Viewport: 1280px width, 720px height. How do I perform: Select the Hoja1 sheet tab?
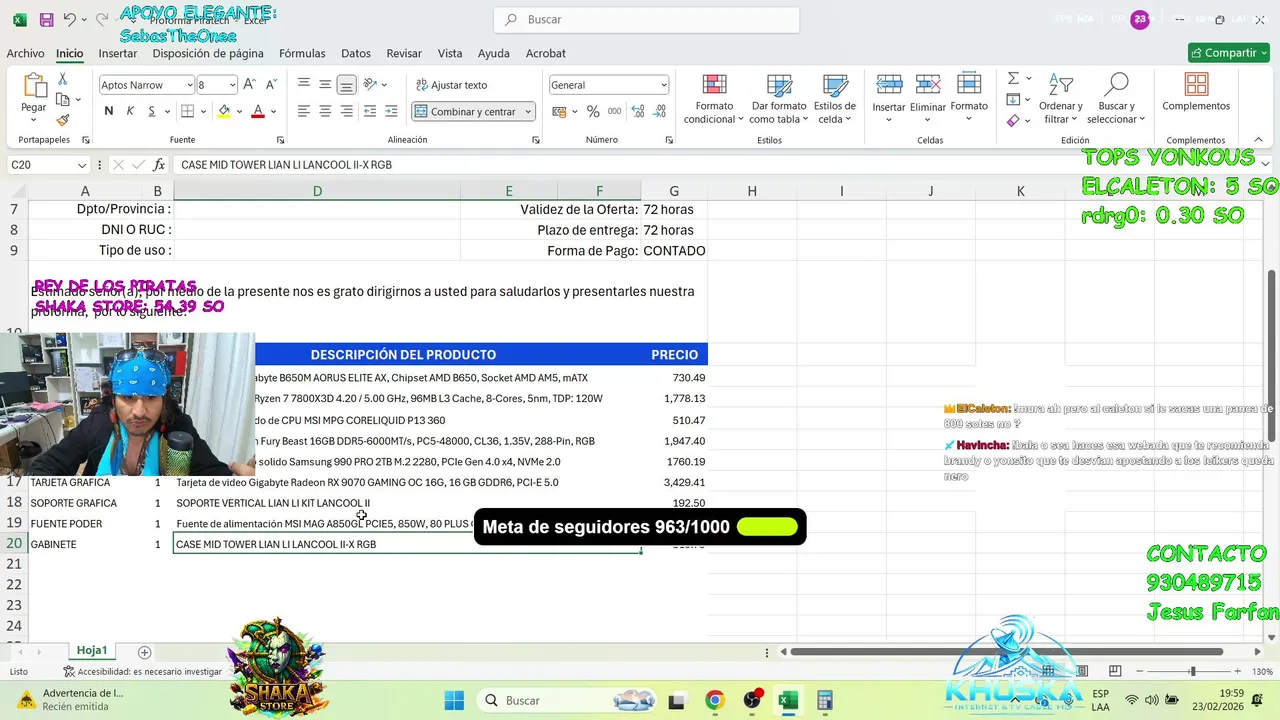click(92, 651)
